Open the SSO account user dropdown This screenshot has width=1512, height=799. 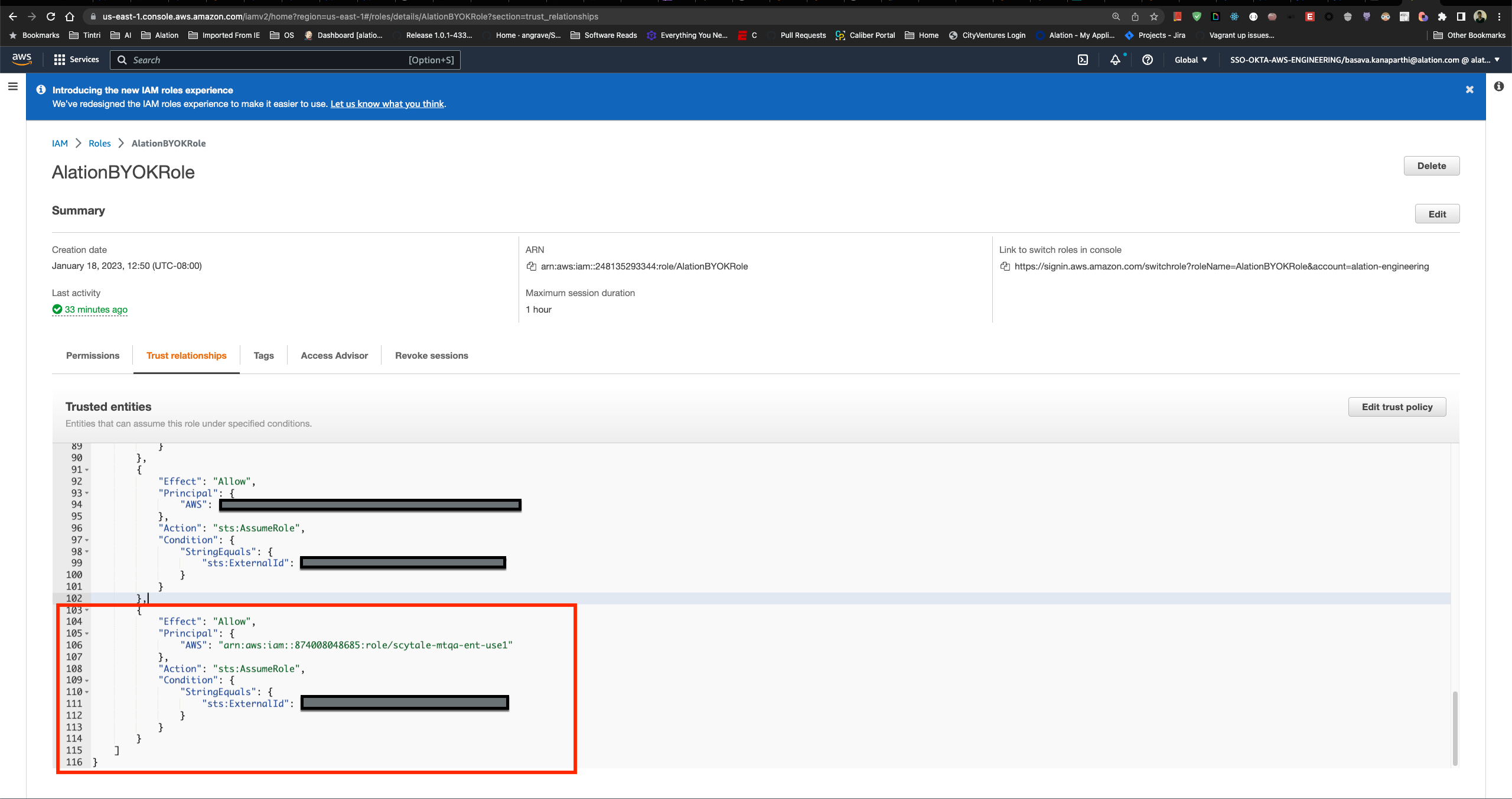coord(1365,60)
